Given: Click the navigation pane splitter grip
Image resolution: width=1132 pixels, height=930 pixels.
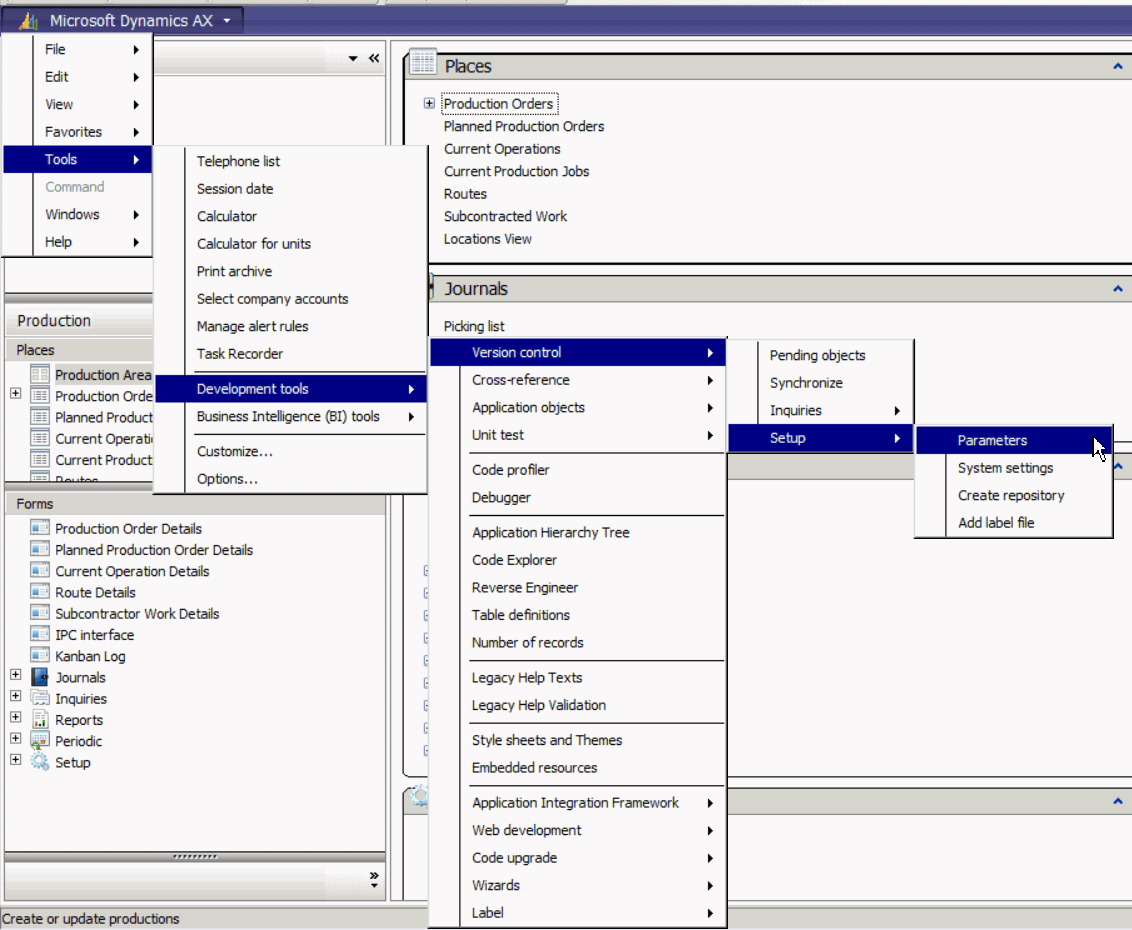Looking at the screenshot, I should click(x=195, y=856).
